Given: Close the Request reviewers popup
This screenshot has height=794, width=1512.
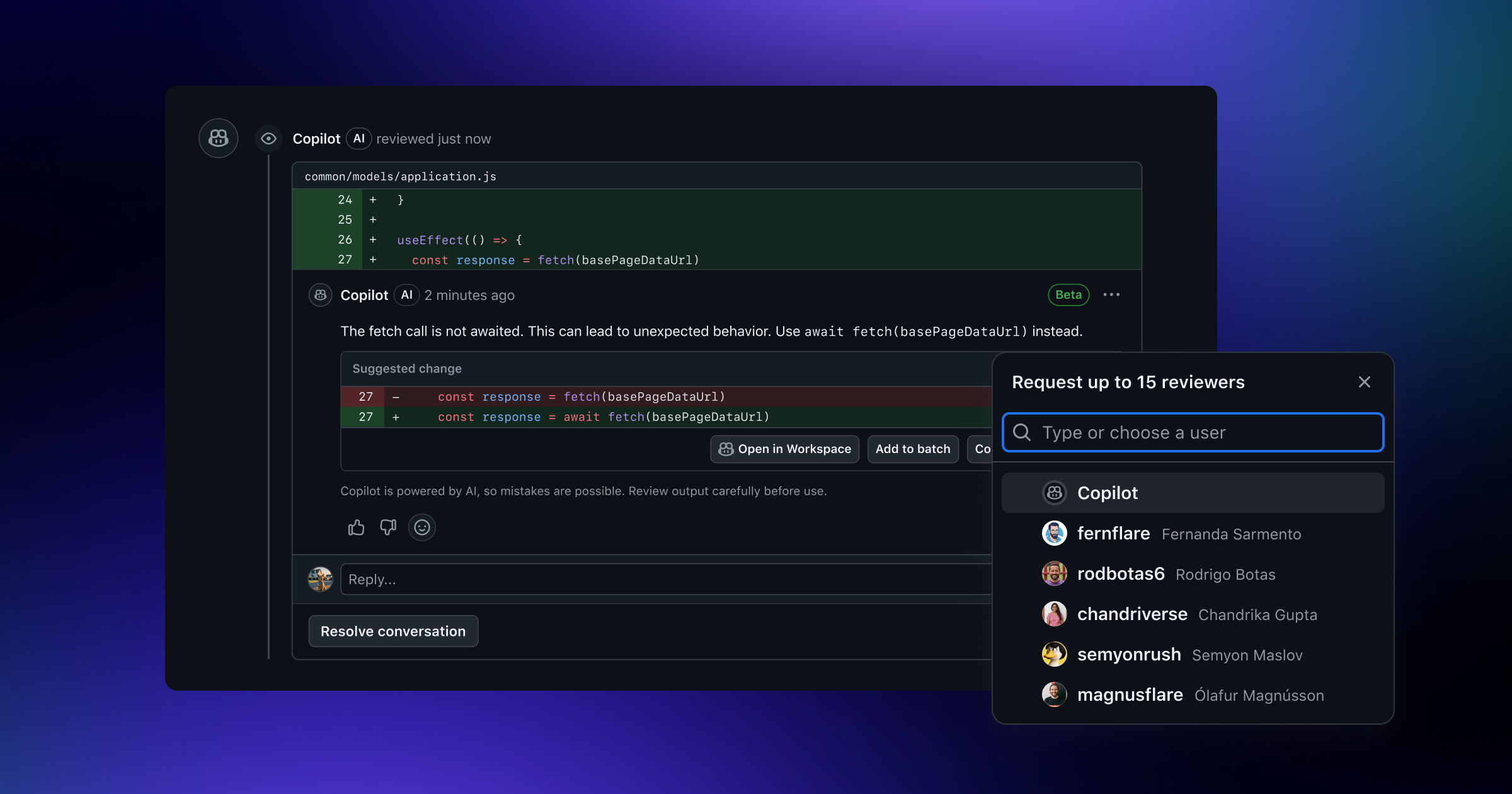Looking at the screenshot, I should (1364, 382).
